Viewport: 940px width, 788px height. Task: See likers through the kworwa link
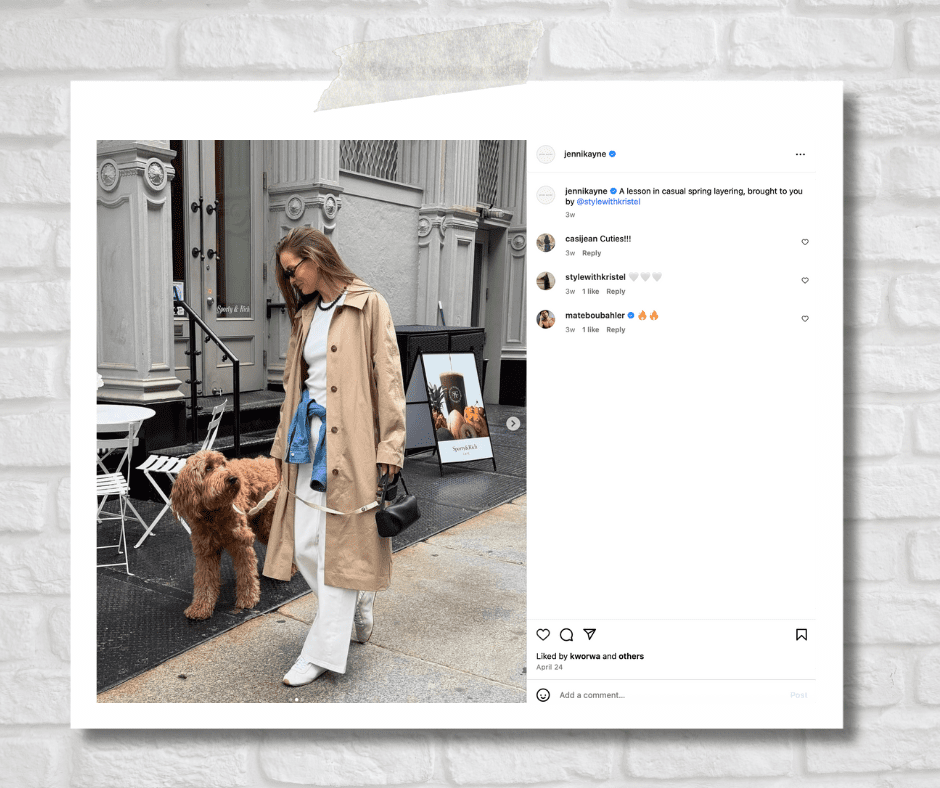pyautogui.click(x=582, y=655)
